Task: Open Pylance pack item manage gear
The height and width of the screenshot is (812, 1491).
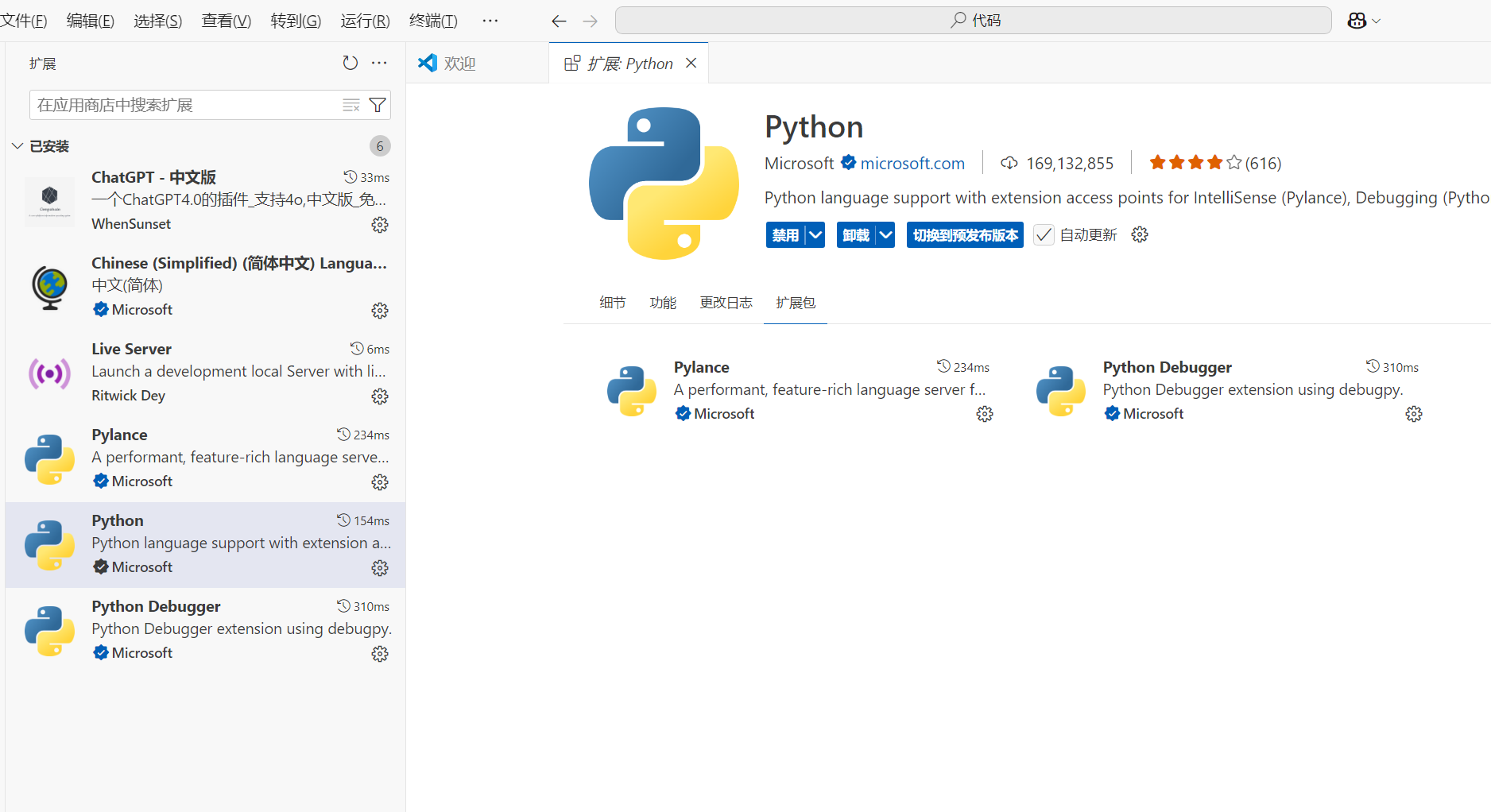Action: pos(985,414)
